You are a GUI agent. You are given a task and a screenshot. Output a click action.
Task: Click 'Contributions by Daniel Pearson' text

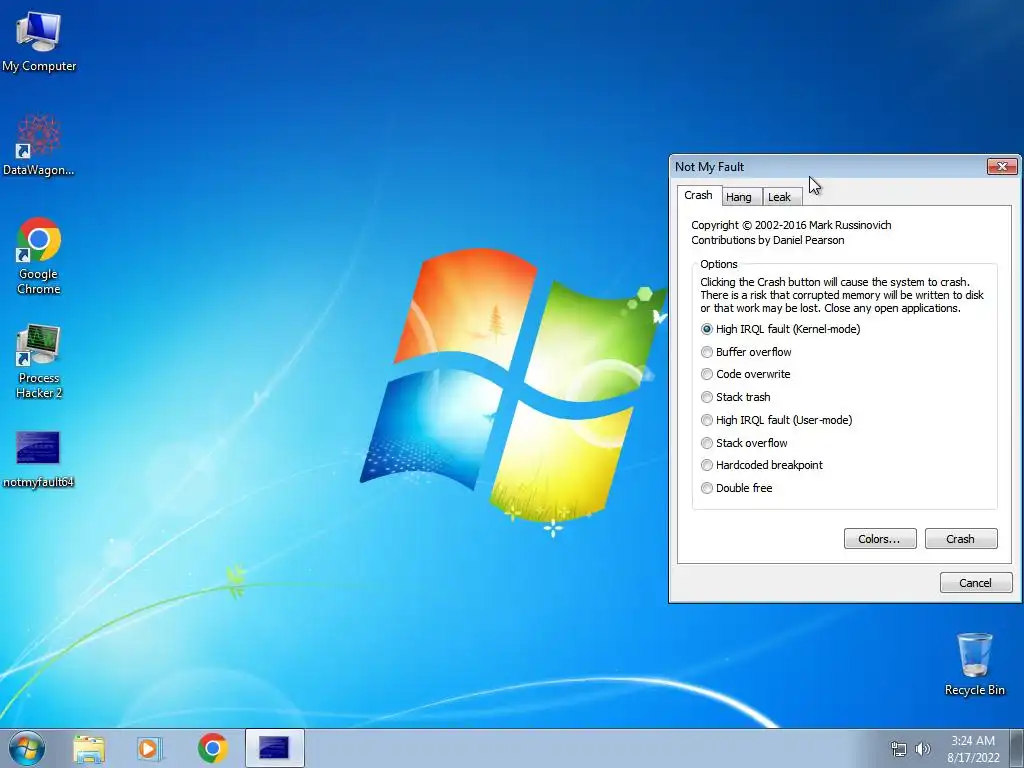767,240
